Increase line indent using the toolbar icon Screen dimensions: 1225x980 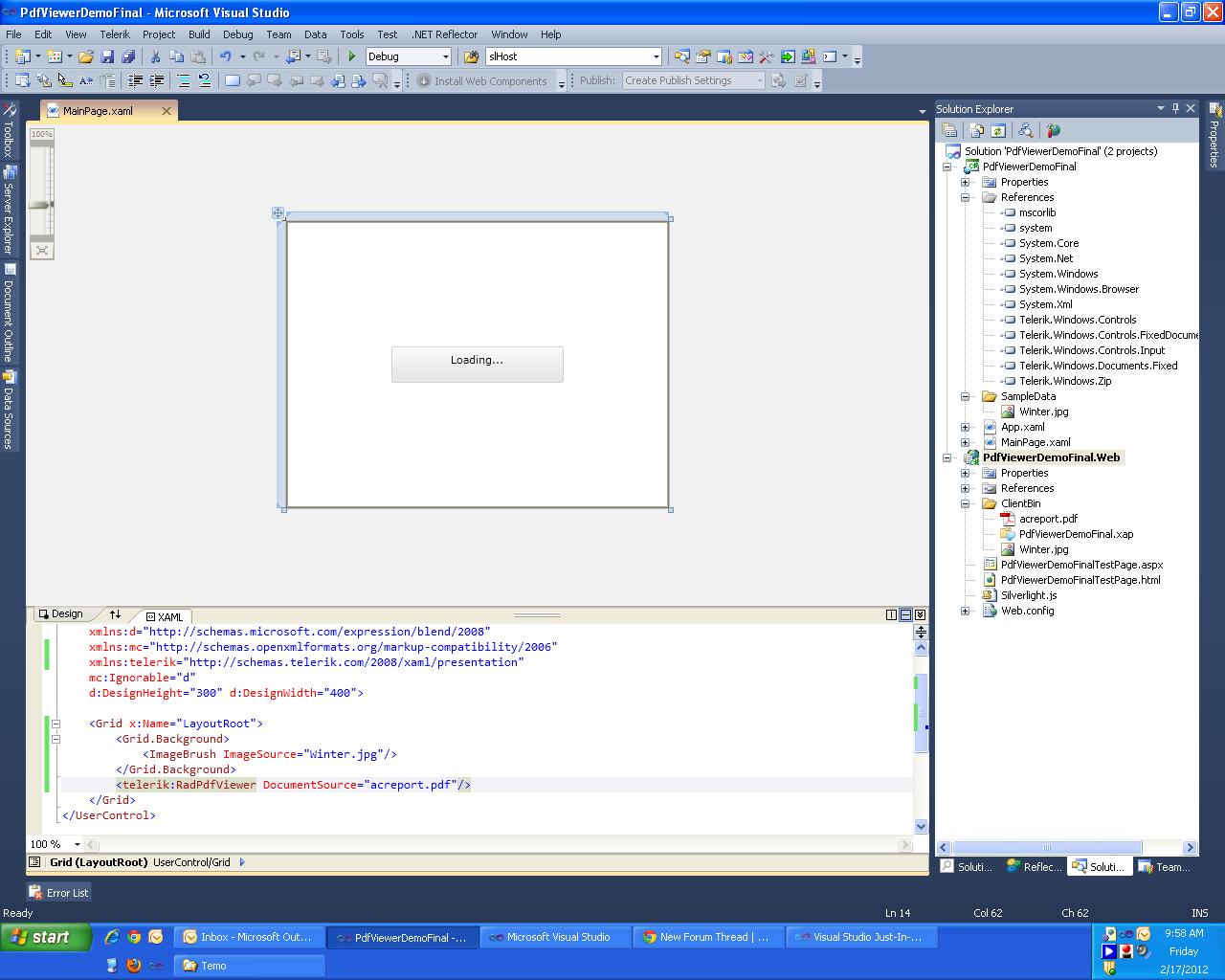pyautogui.click(x=157, y=81)
